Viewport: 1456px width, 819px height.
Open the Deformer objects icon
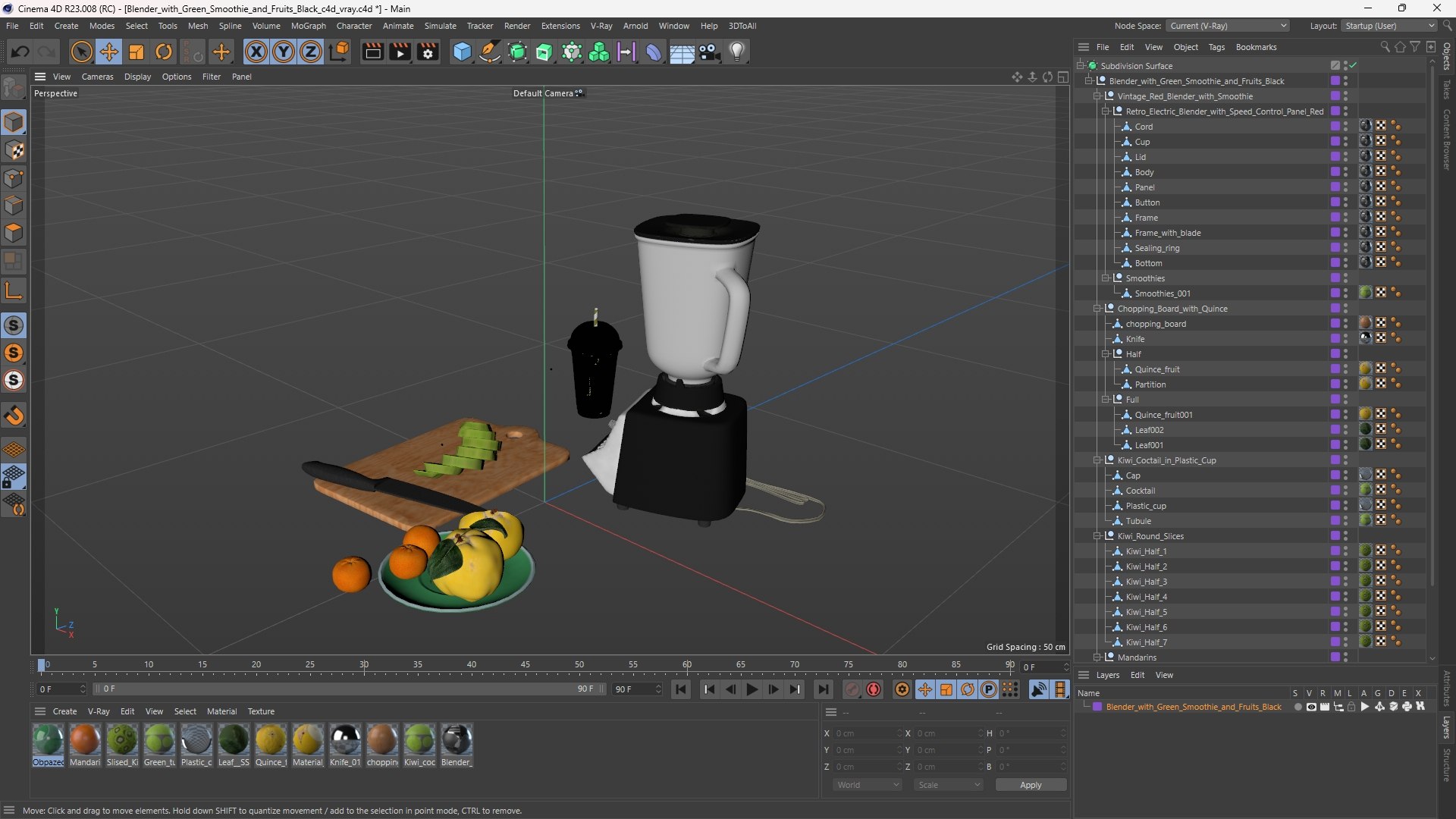coord(654,52)
